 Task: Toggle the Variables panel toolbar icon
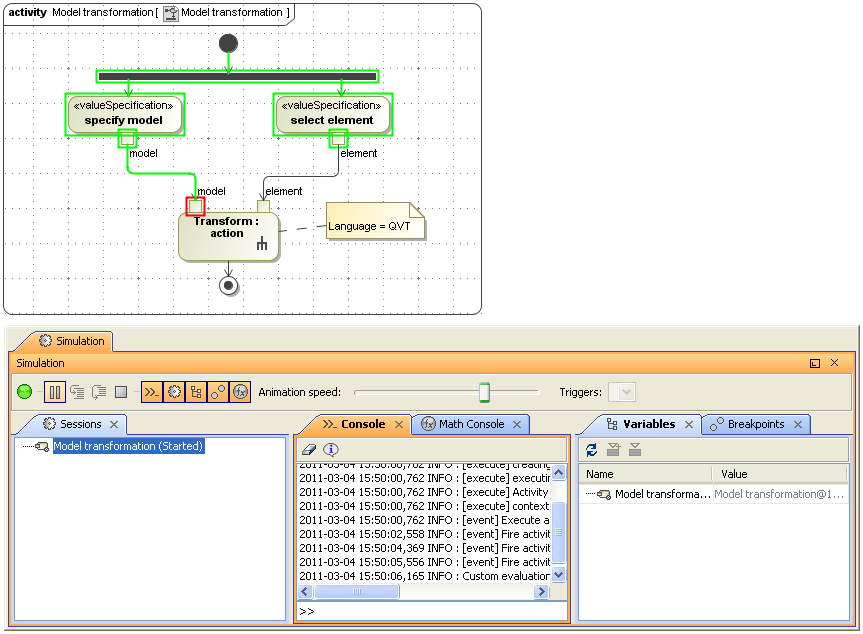pyautogui.click(x=196, y=392)
